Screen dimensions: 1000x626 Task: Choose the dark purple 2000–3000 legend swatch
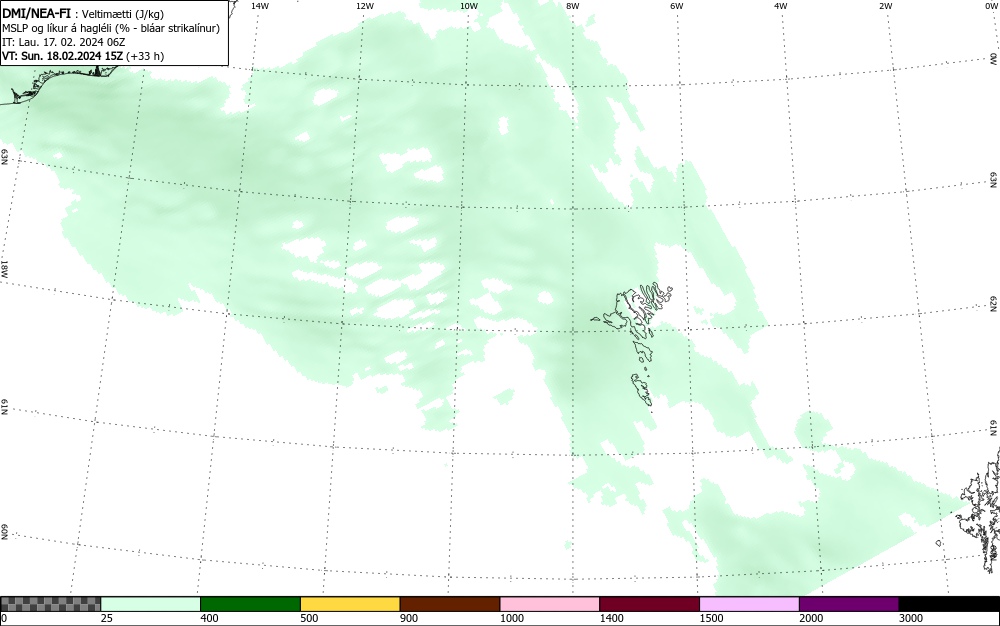849,604
